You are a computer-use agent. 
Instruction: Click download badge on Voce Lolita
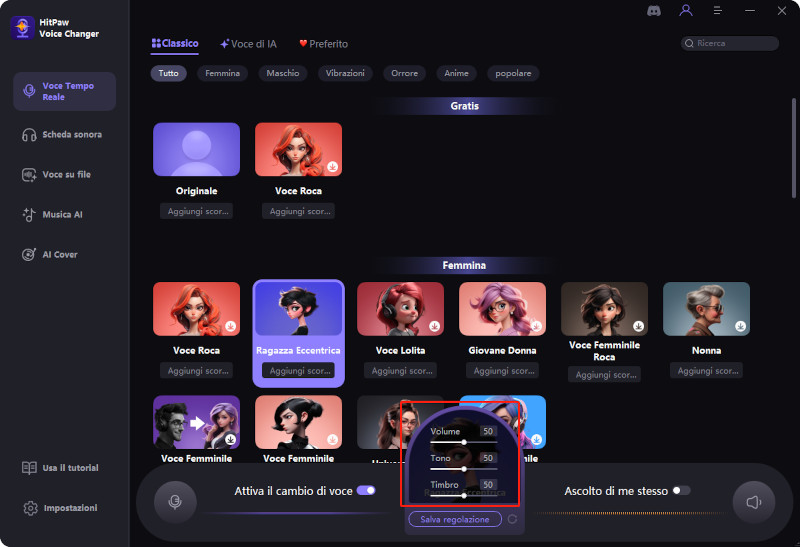pyautogui.click(x=435, y=326)
